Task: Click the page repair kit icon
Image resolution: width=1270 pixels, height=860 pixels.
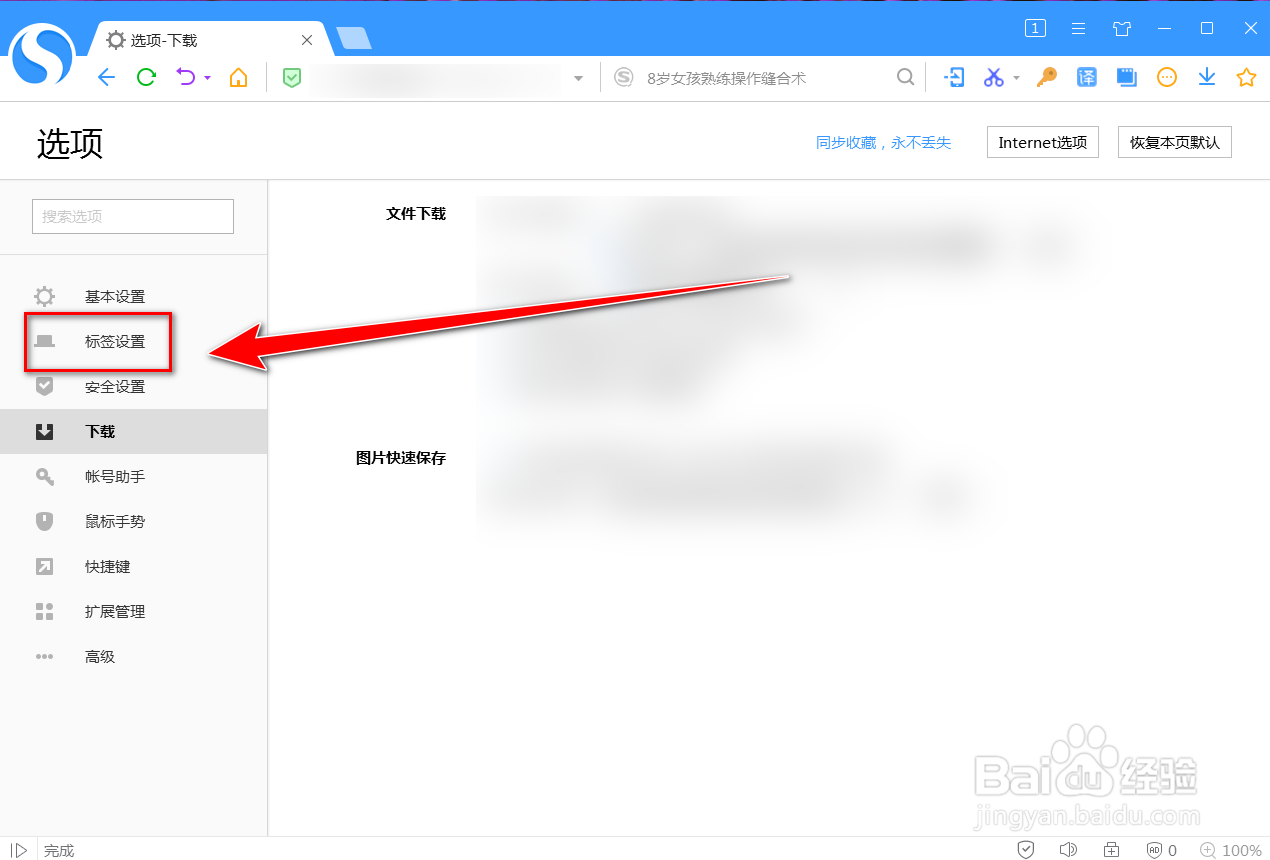Action: pyautogui.click(x=1111, y=849)
